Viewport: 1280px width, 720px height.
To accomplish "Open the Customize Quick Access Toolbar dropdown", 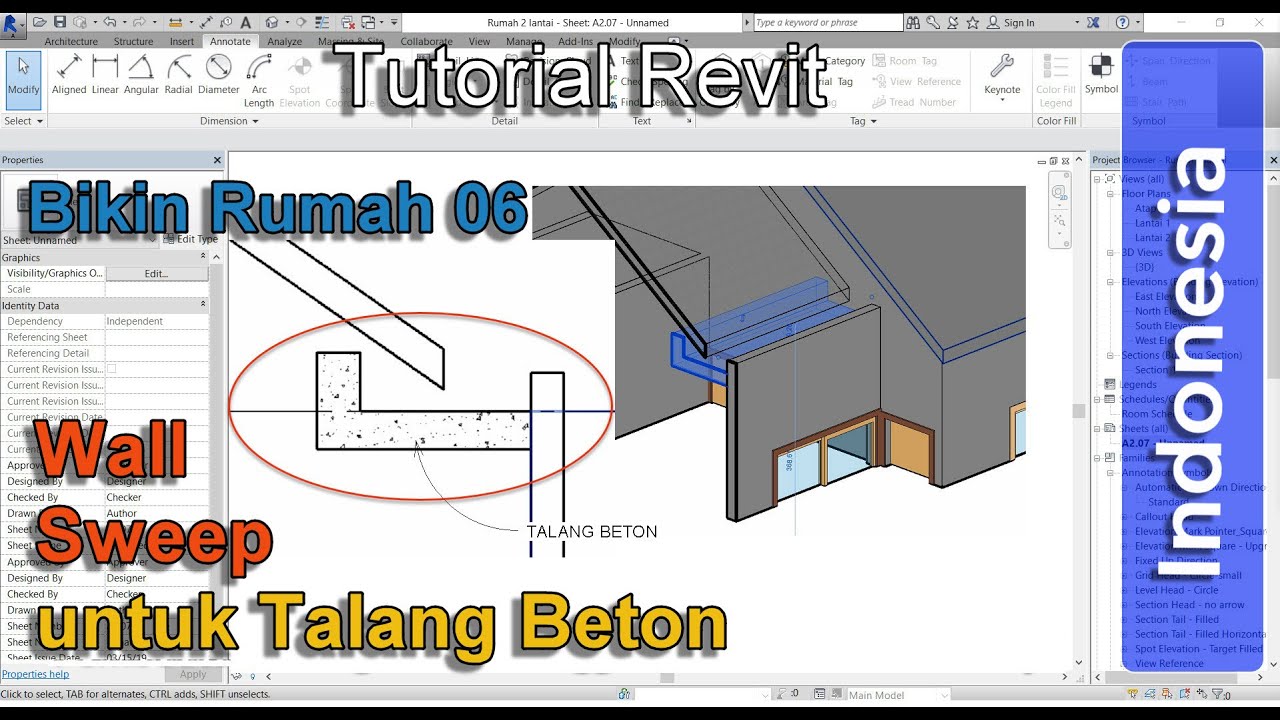I will pyautogui.click(x=394, y=22).
